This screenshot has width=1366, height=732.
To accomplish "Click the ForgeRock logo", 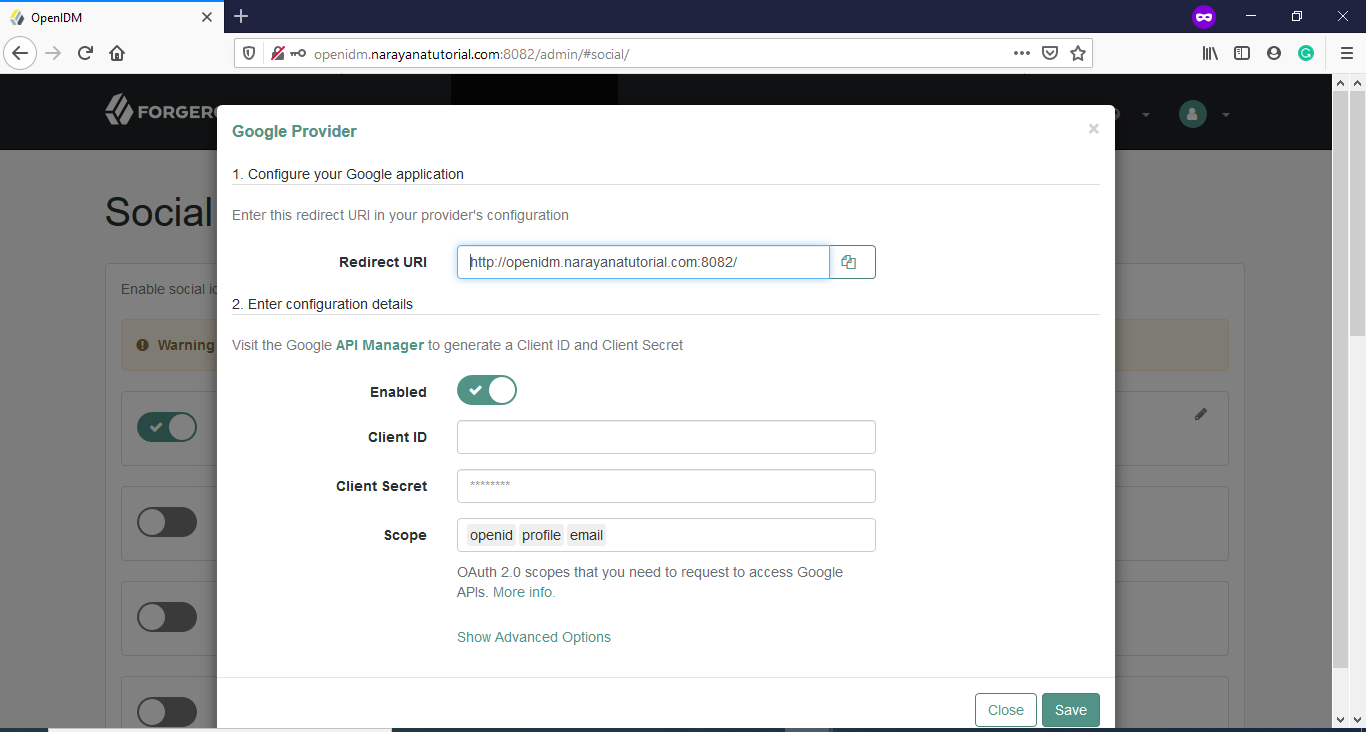I will 160,110.
